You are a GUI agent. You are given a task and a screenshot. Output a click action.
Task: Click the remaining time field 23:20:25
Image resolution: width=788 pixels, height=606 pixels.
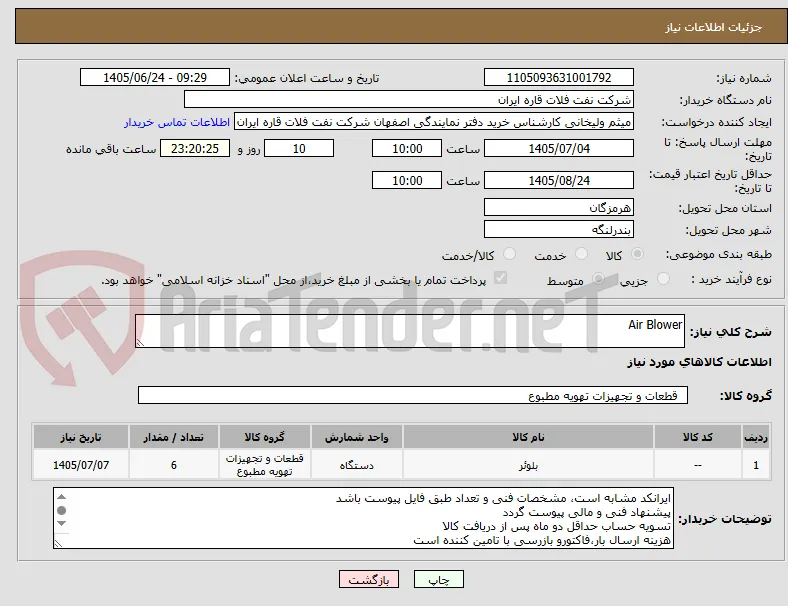195,149
